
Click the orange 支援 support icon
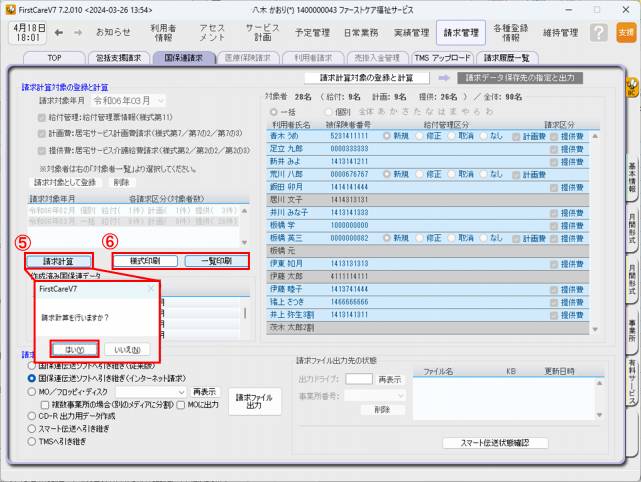coord(625,33)
